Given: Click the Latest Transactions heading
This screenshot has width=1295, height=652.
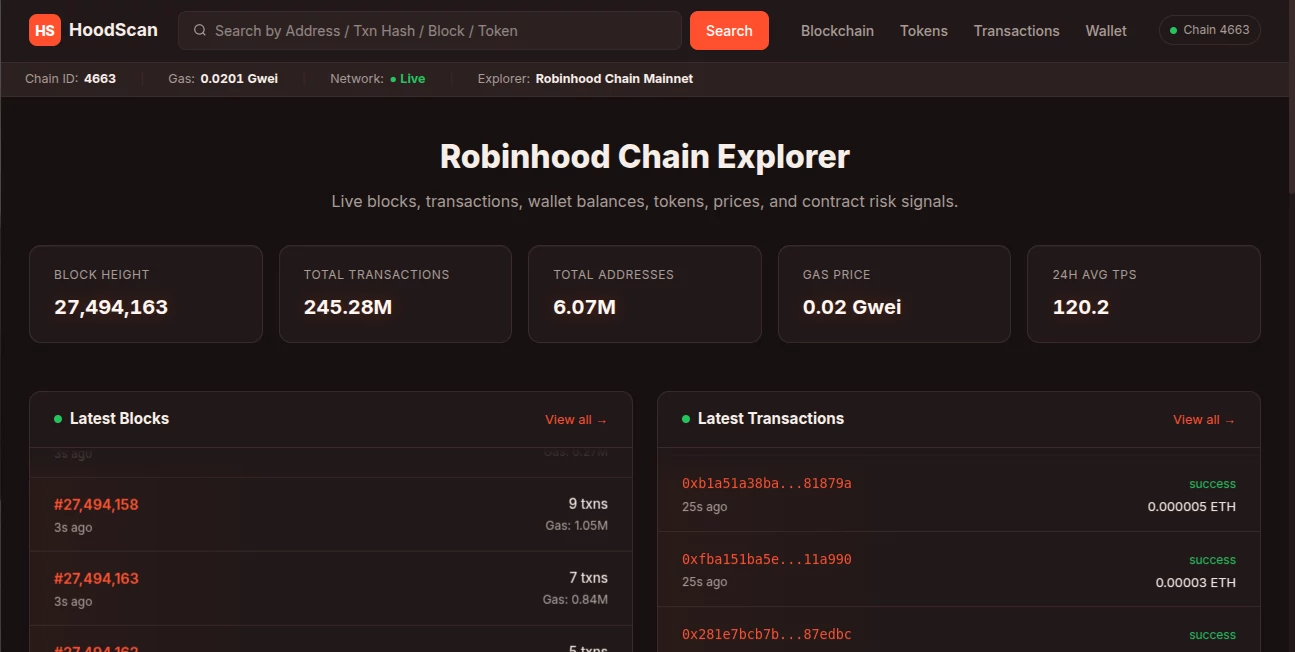Looking at the screenshot, I should click(x=771, y=419).
